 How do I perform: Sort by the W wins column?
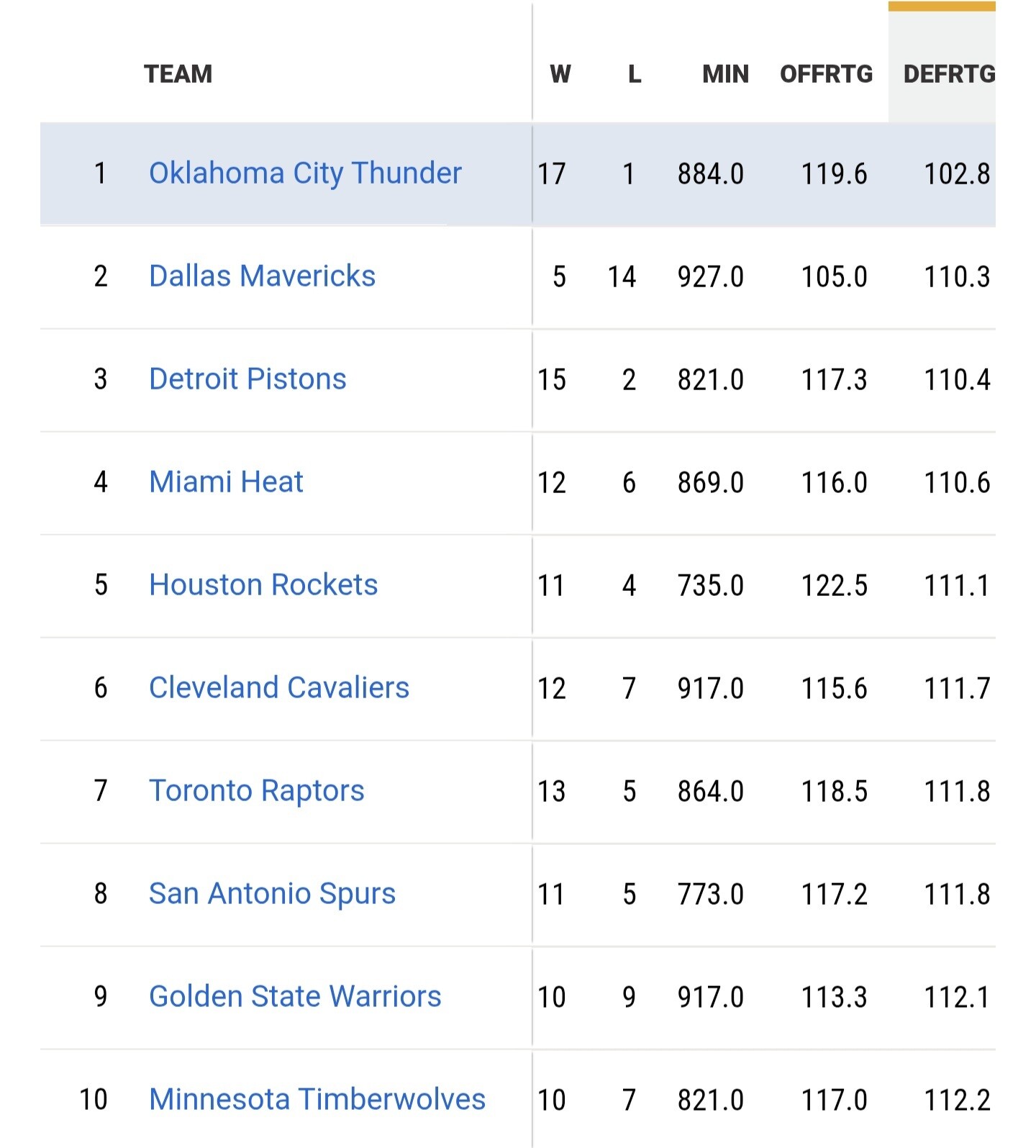point(560,74)
